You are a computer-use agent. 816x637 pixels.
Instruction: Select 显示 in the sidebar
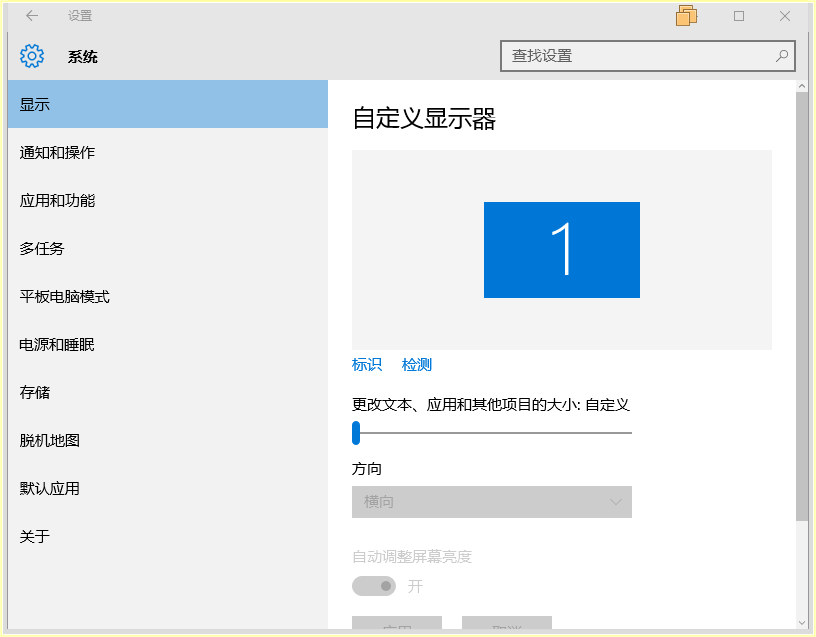[x=168, y=104]
